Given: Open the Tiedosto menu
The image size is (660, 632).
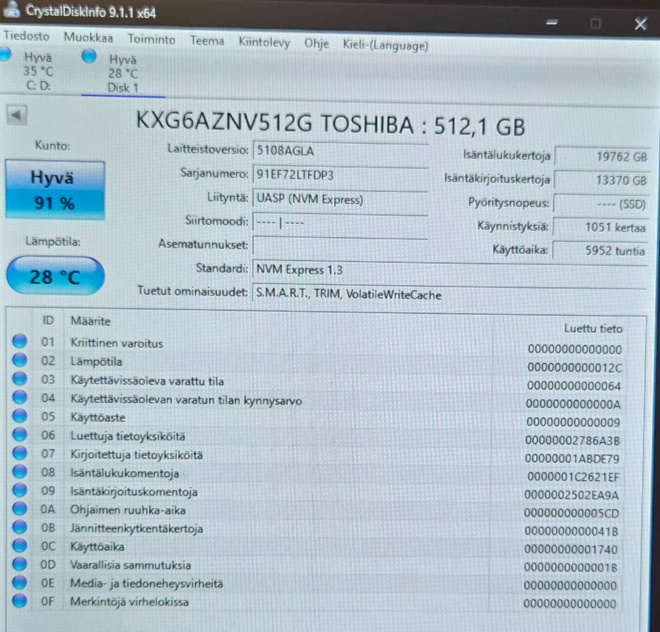Looking at the screenshot, I should [x=26, y=36].
